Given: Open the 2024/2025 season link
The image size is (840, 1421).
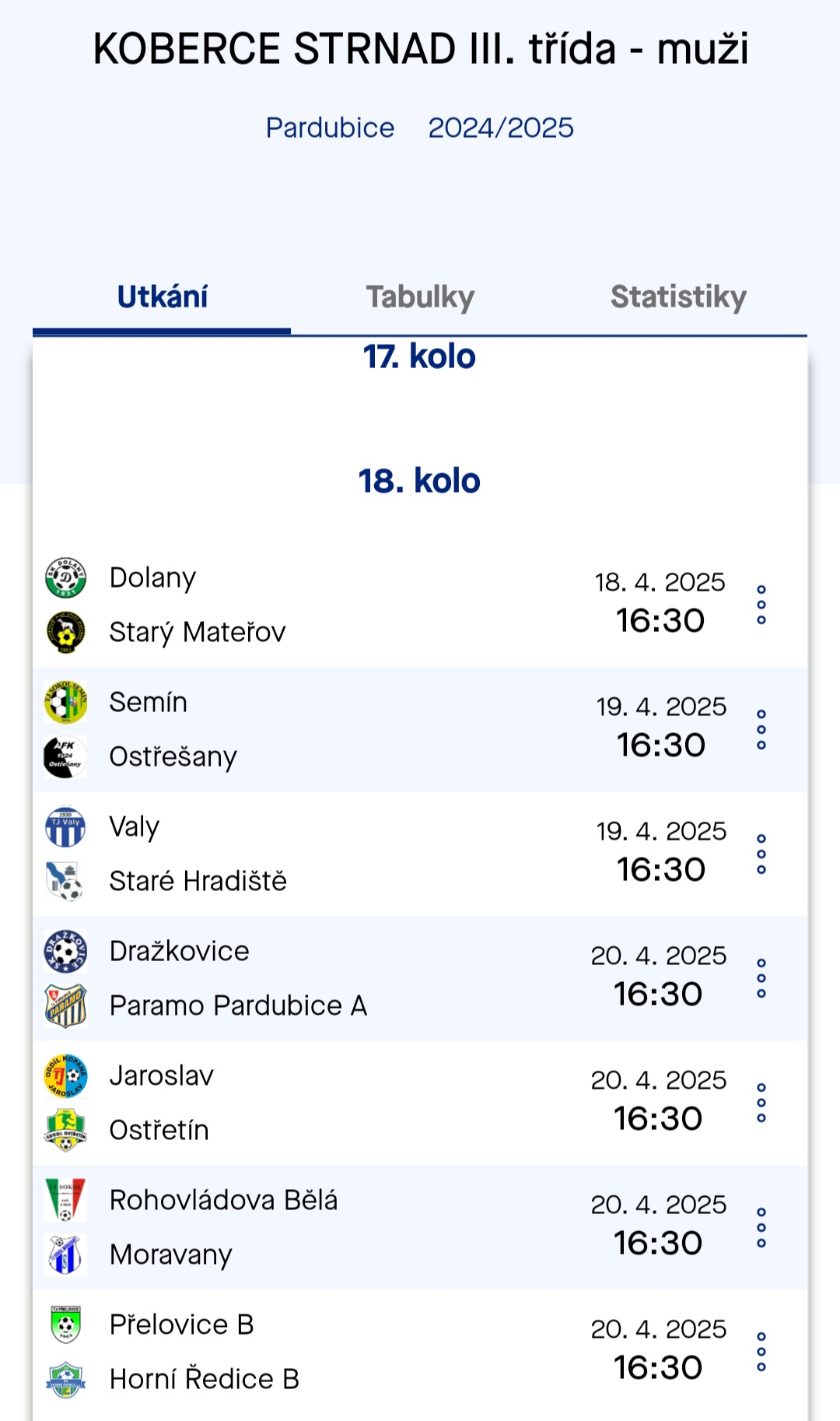Looking at the screenshot, I should [x=501, y=128].
